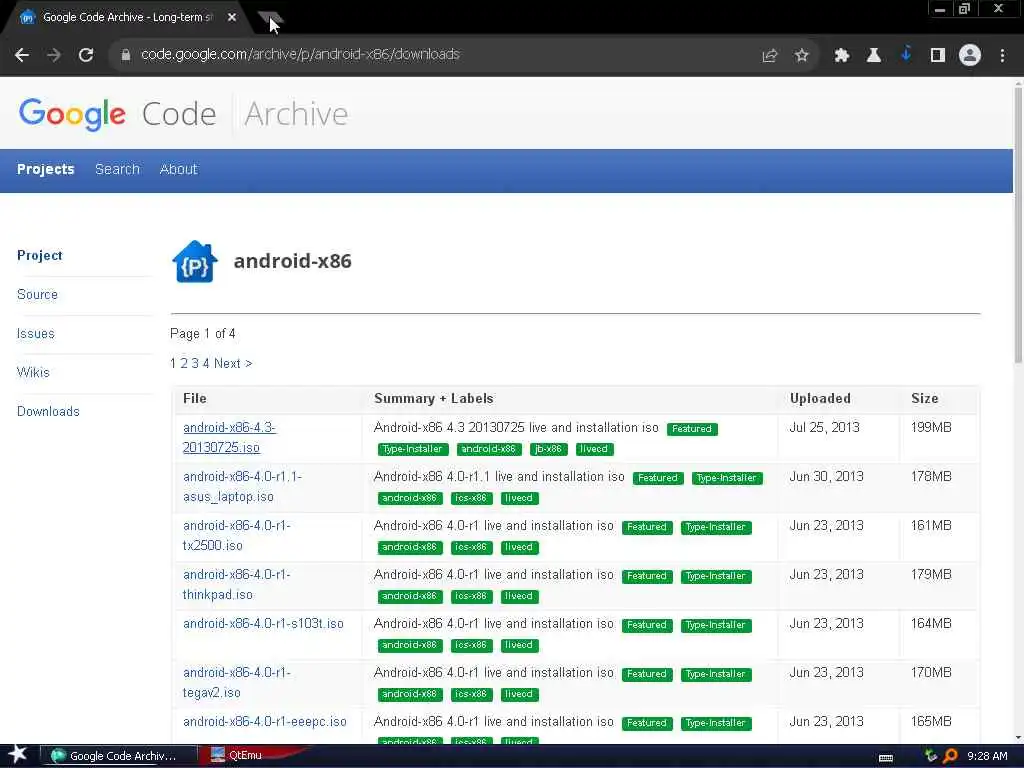
Task: Open About in the blue navbar
Action: coord(178,169)
